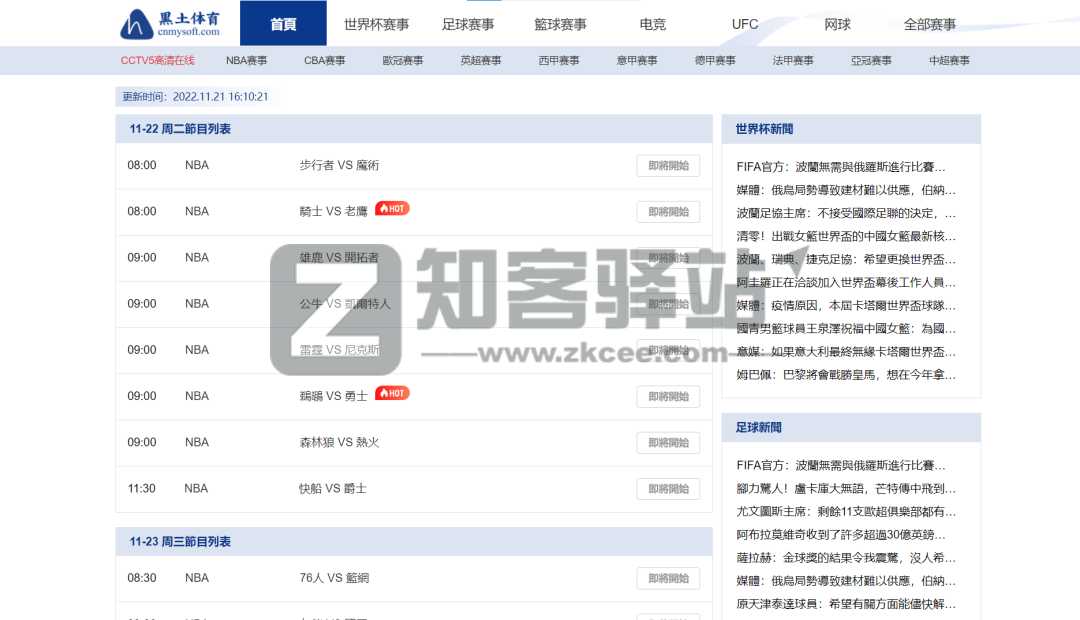This screenshot has width=1080, height=620.
Task: Click the HOT badge beside 鵜鶘 VS 勇士
Action: 391,393
